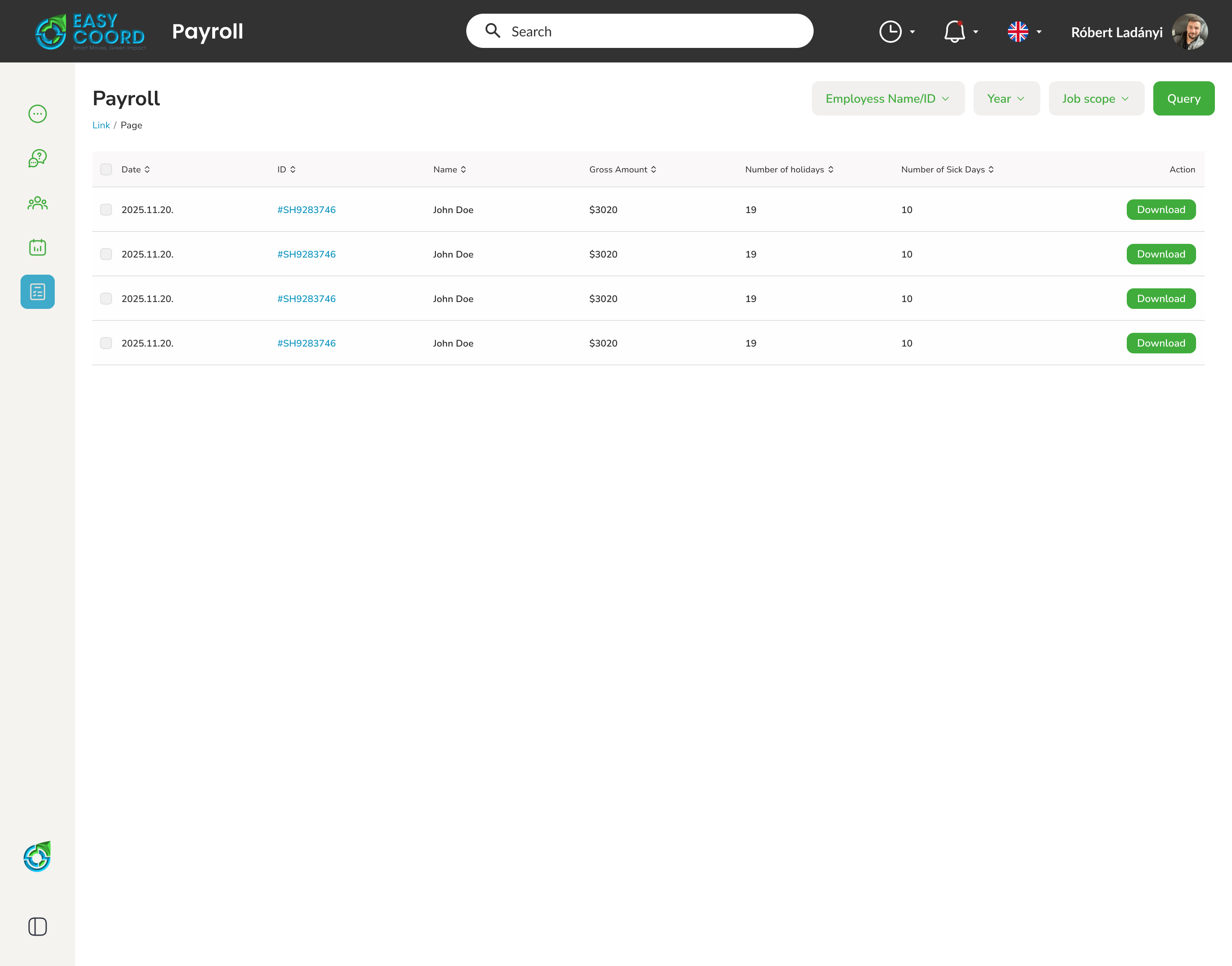Expand the Employess Name/ID dropdown
The height and width of the screenshot is (966, 1232).
point(888,98)
